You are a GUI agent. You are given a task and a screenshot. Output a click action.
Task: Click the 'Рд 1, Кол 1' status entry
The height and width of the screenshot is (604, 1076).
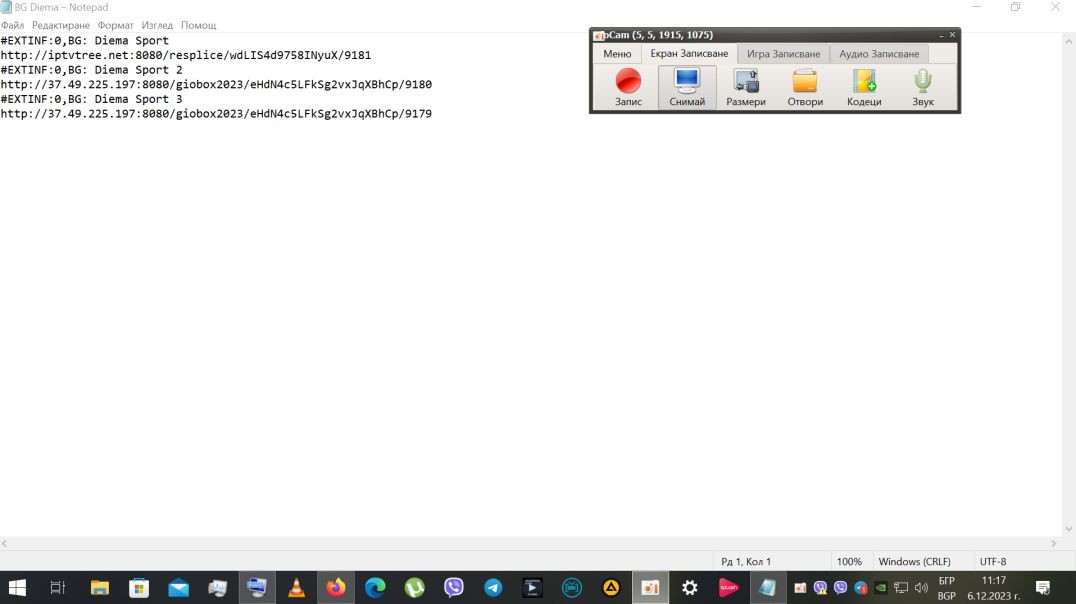tap(746, 561)
